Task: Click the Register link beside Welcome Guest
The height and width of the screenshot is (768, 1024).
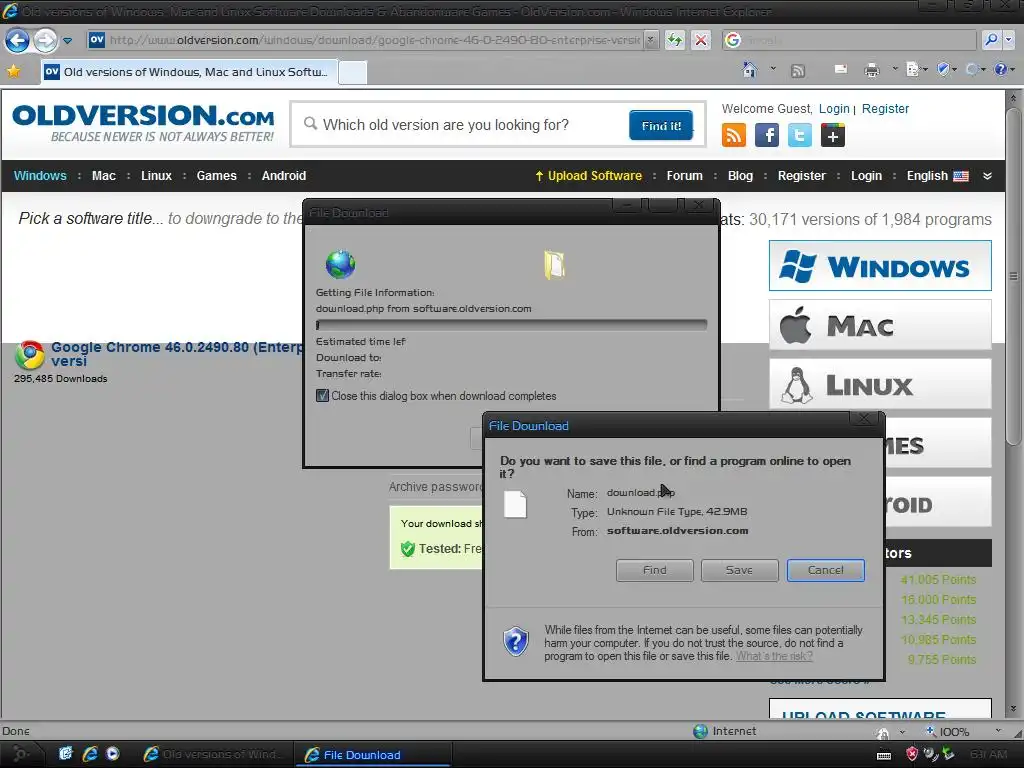Action: tap(885, 109)
